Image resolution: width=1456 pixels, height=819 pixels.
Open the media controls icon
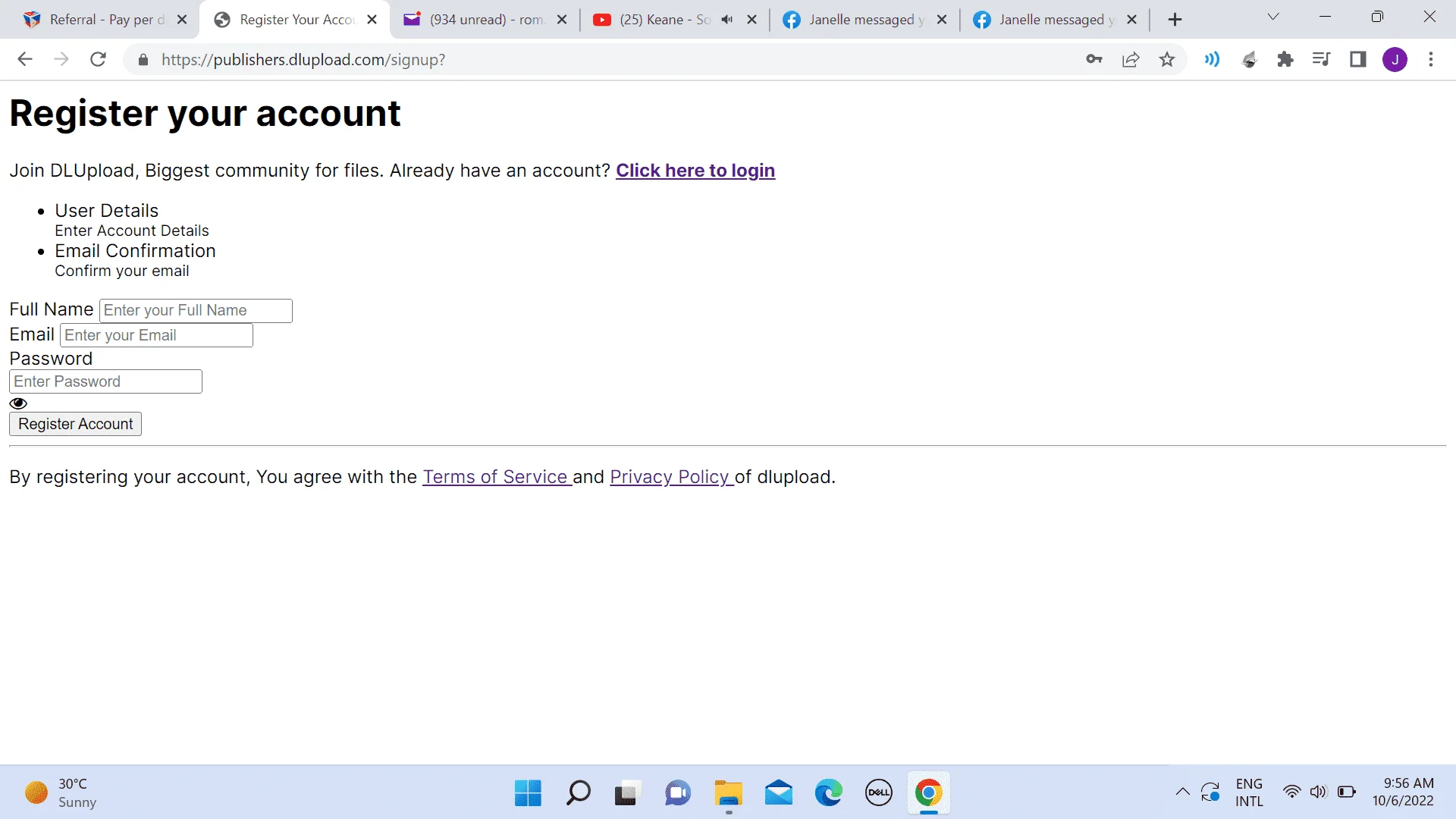click(1321, 59)
